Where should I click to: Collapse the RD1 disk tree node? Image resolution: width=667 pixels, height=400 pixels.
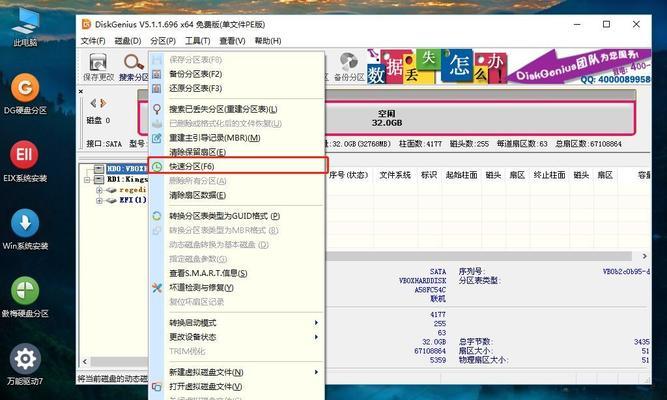[88, 180]
